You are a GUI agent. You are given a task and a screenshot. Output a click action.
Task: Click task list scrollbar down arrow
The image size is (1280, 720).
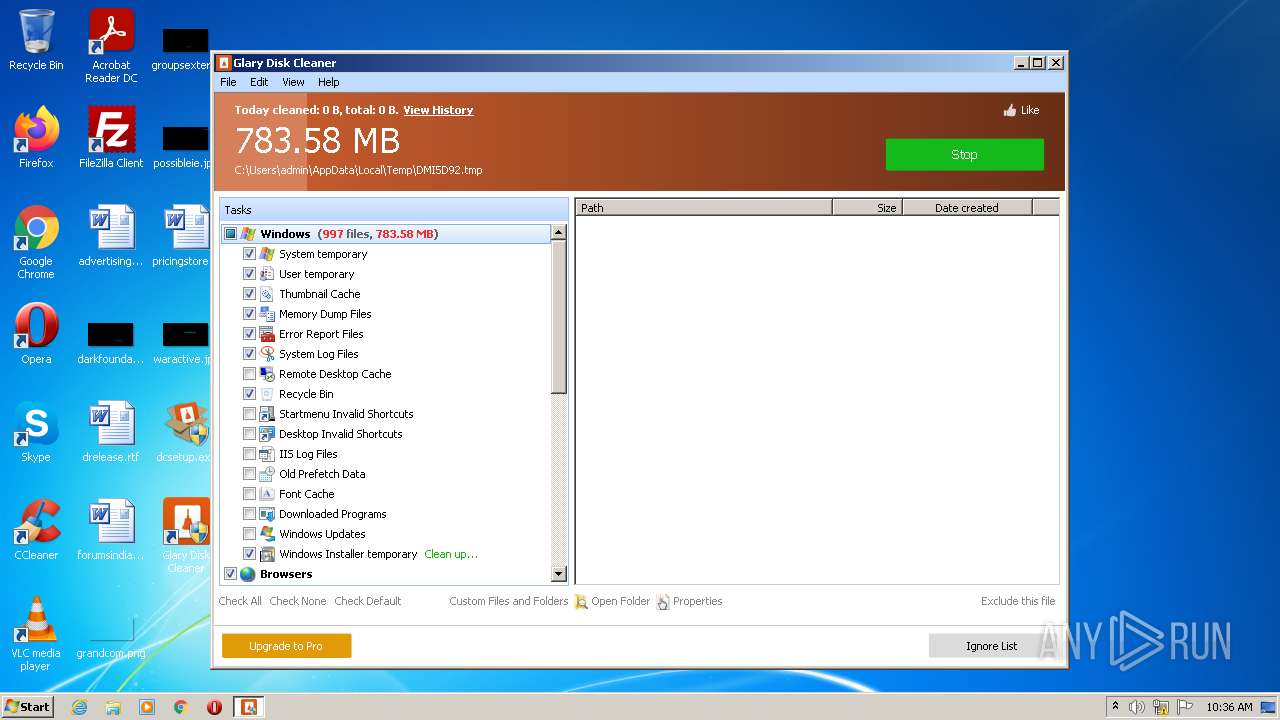(x=559, y=574)
